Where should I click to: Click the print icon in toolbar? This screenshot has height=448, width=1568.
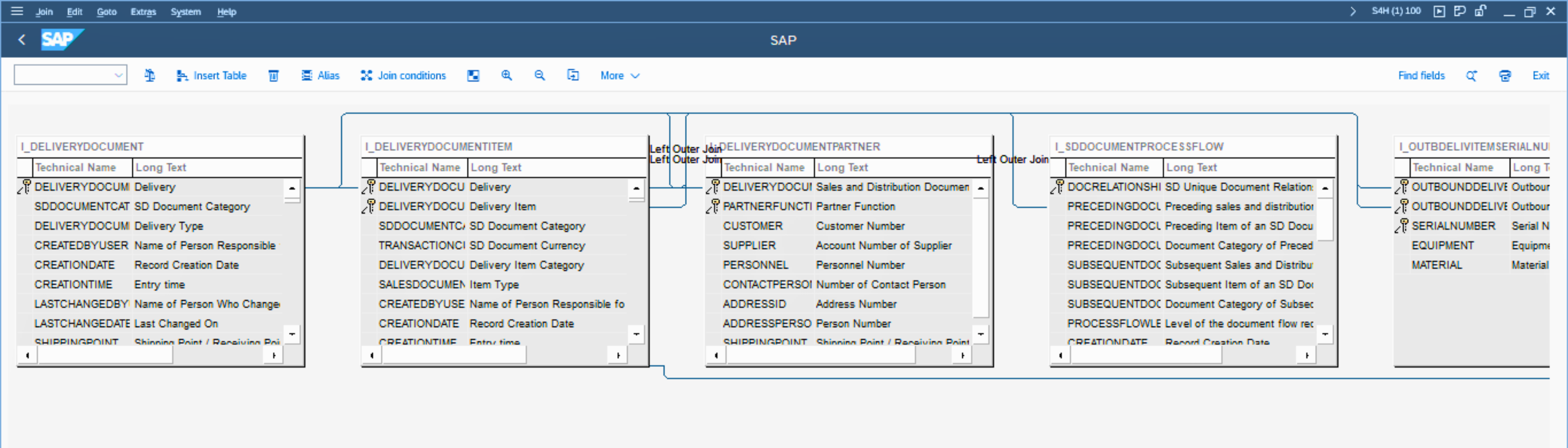pyautogui.click(x=1505, y=75)
